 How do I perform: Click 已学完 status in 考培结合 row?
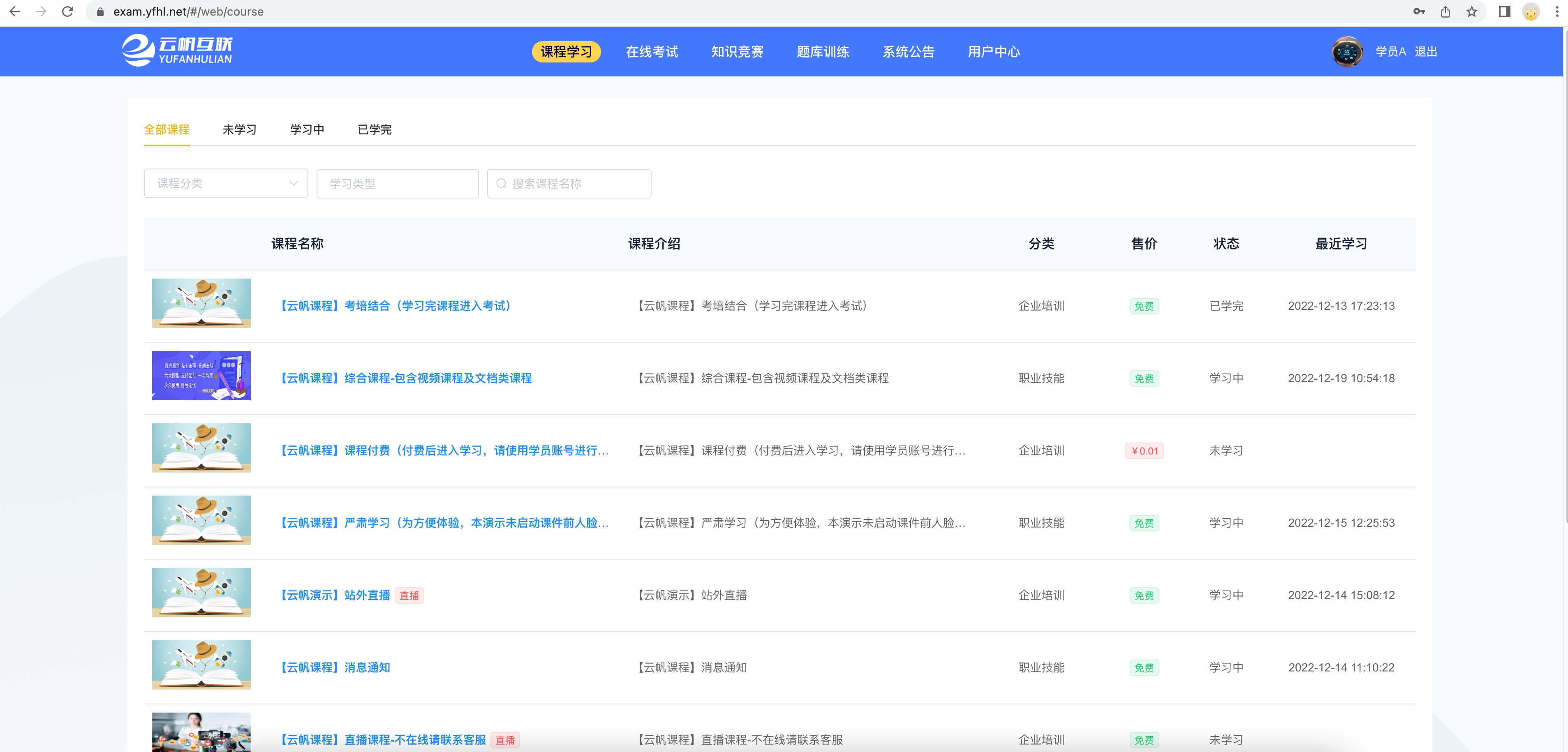pyautogui.click(x=1226, y=306)
